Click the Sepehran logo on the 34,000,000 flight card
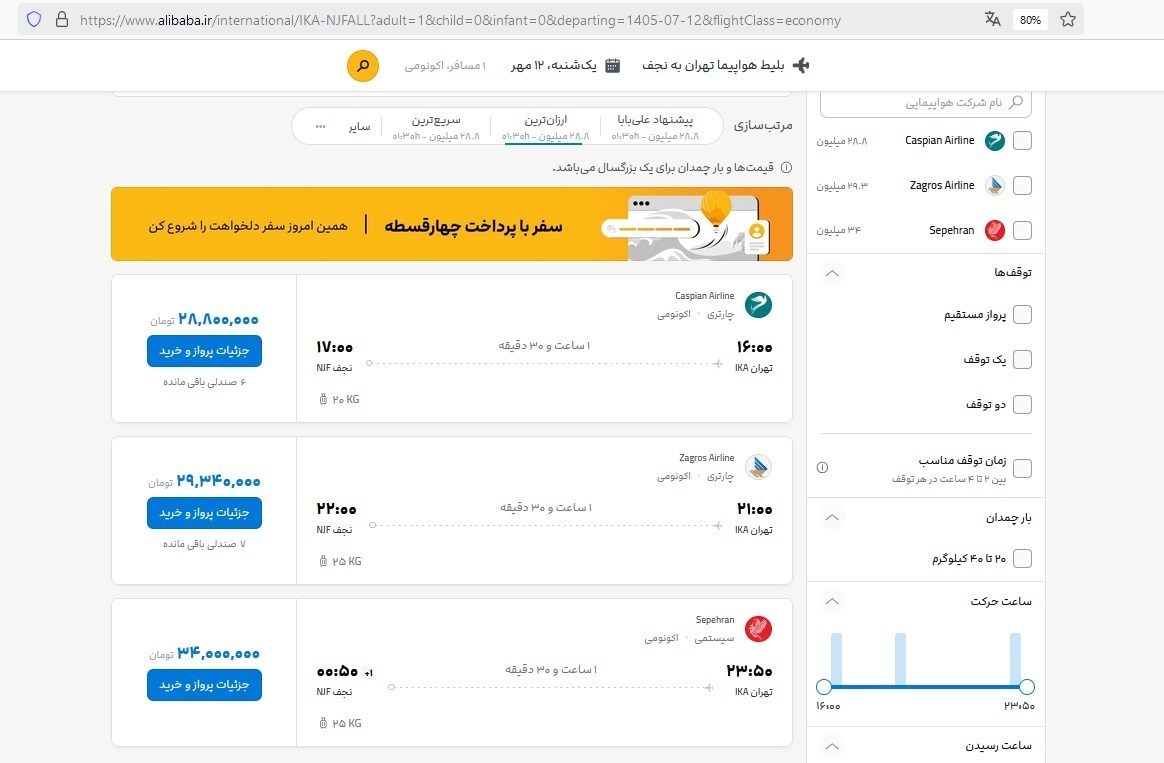 click(758, 629)
